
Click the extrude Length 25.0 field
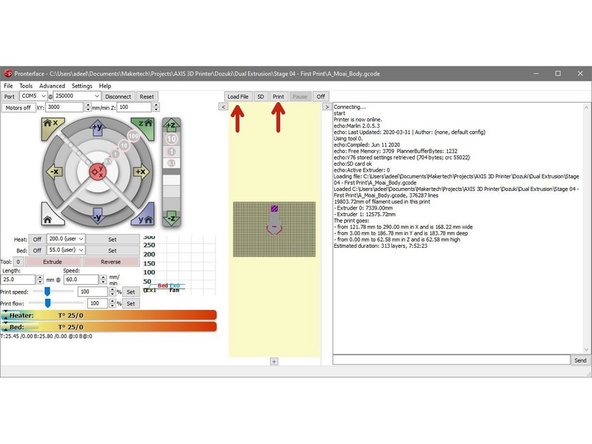point(19,279)
